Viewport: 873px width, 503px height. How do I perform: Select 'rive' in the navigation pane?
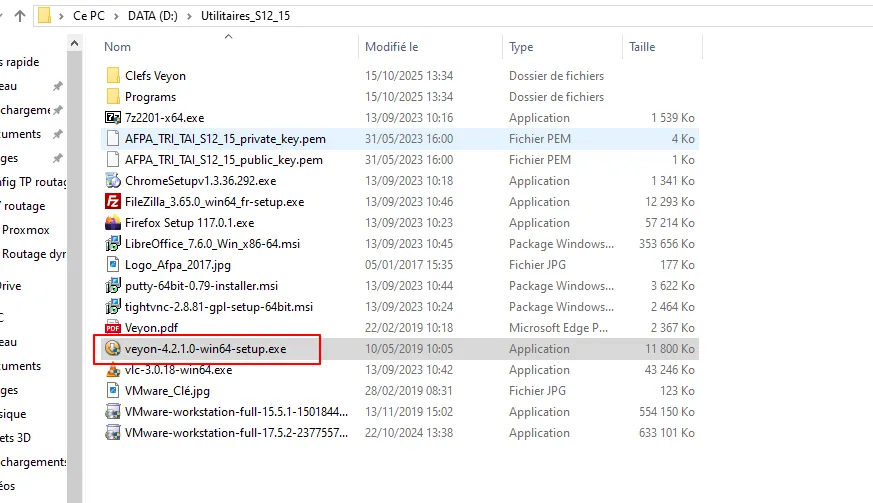[x=11, y=286]
